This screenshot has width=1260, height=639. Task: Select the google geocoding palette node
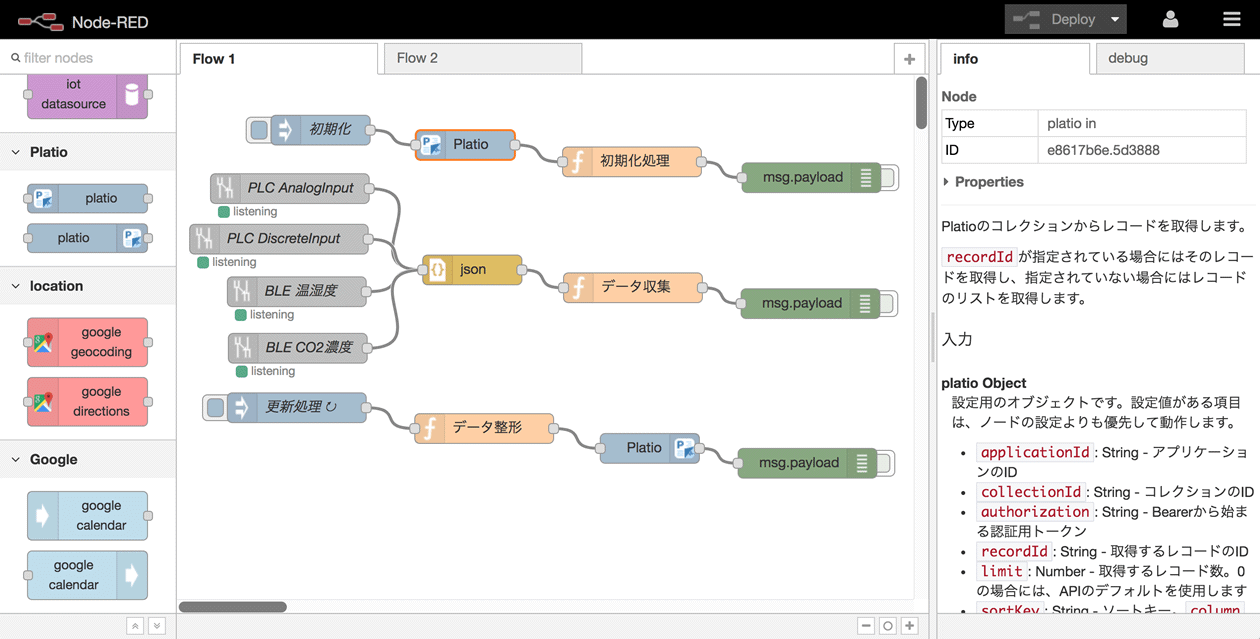(x=88, y=342)
